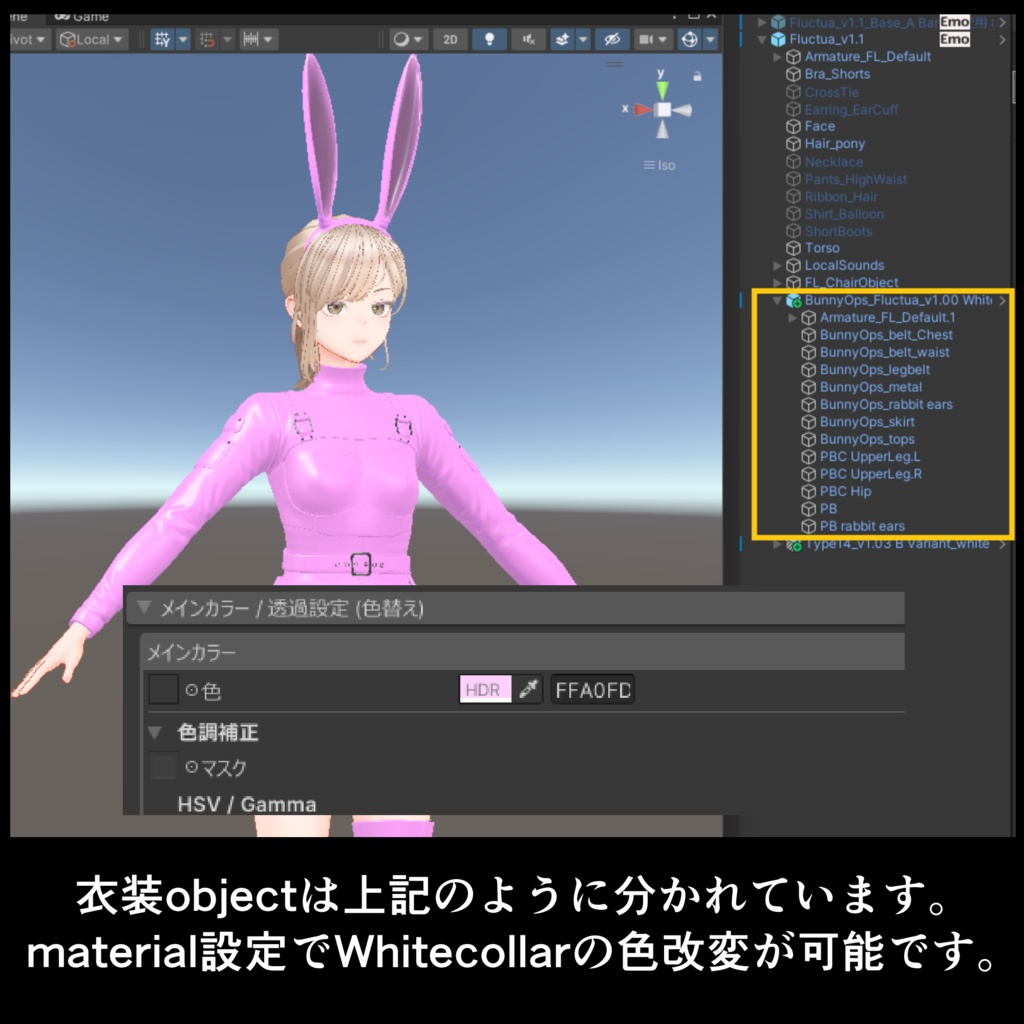Expand Armature_FL_Default.1 object
This screenshot has height=1024, width=1024.
[x=792, y=318]
